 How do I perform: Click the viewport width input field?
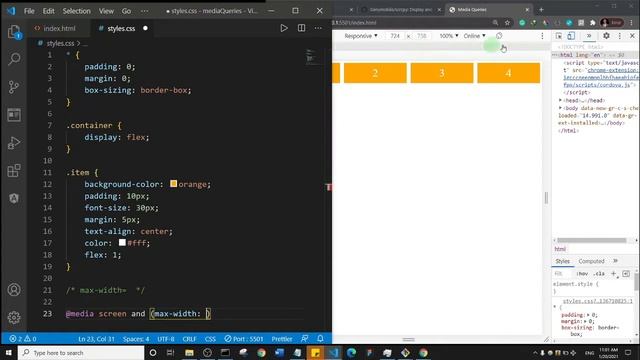395,36
